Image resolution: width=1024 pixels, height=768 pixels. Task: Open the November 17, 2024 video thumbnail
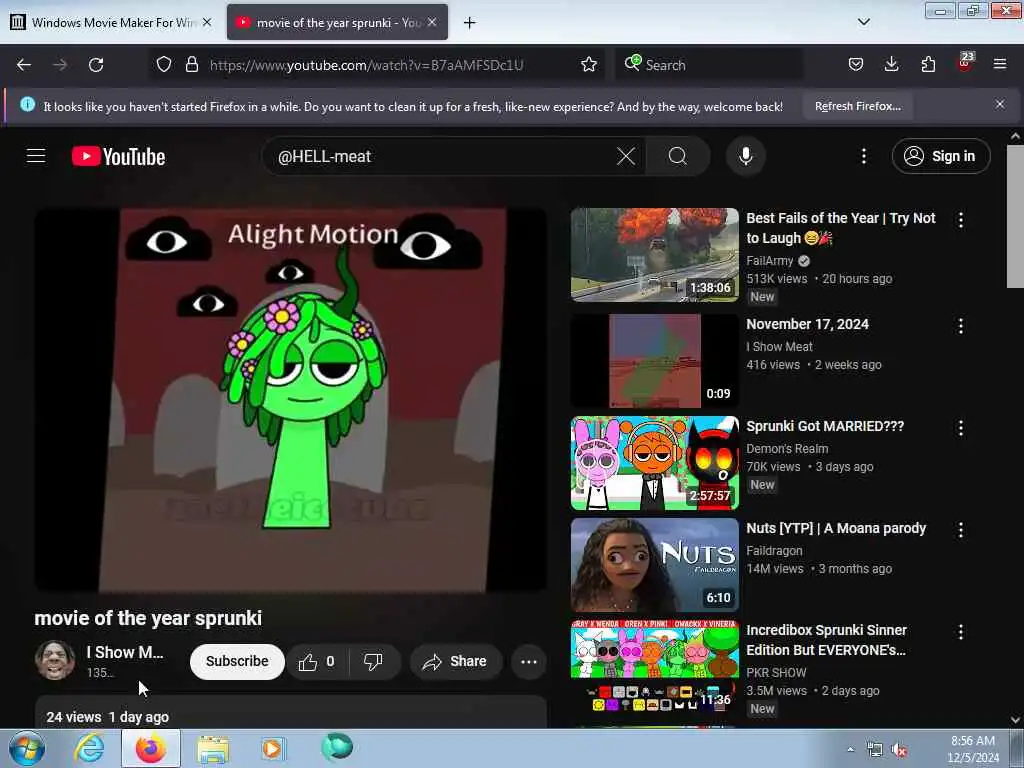click(x=655, y=360)
